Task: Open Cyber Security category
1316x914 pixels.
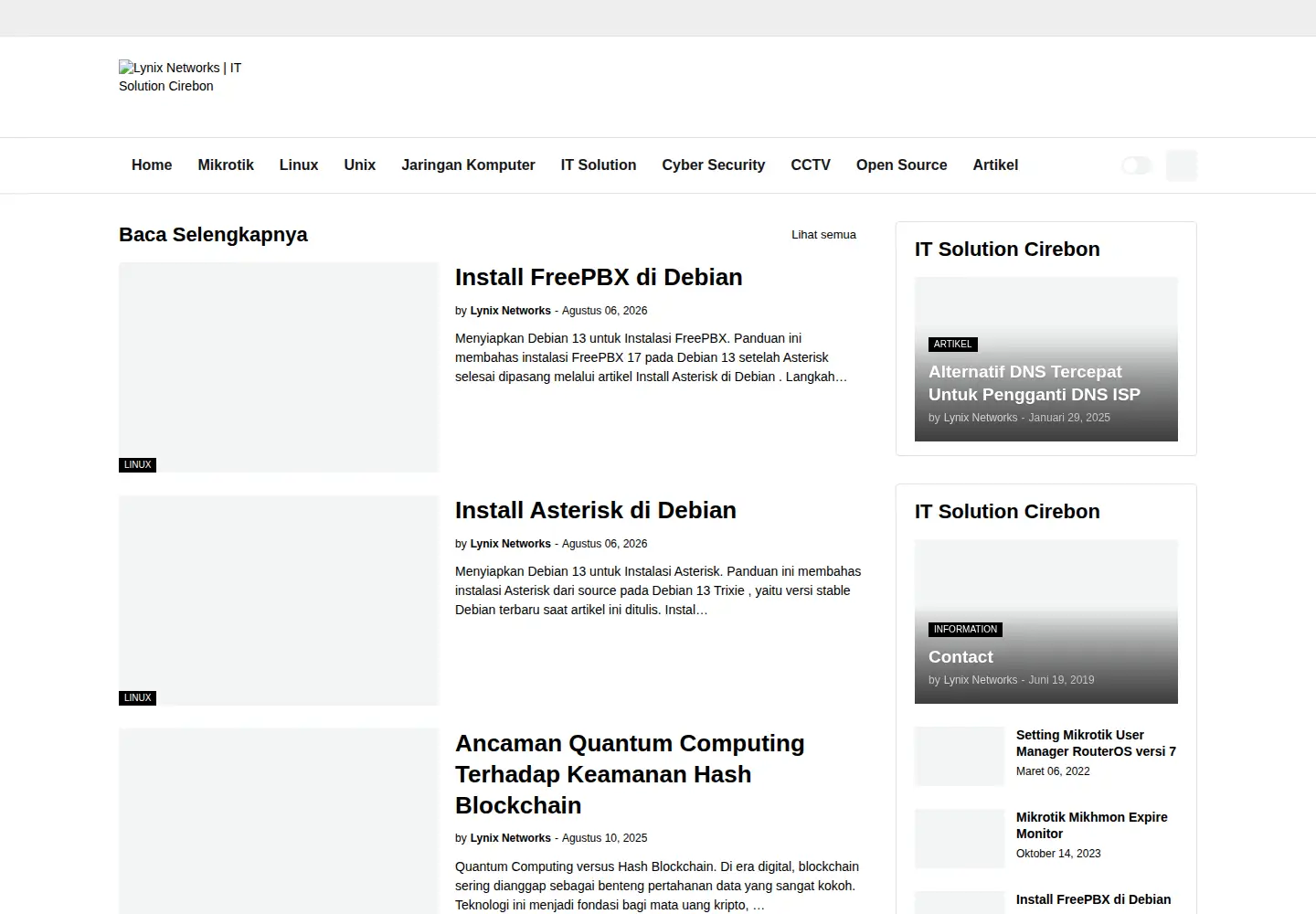Action: point(714,165)
